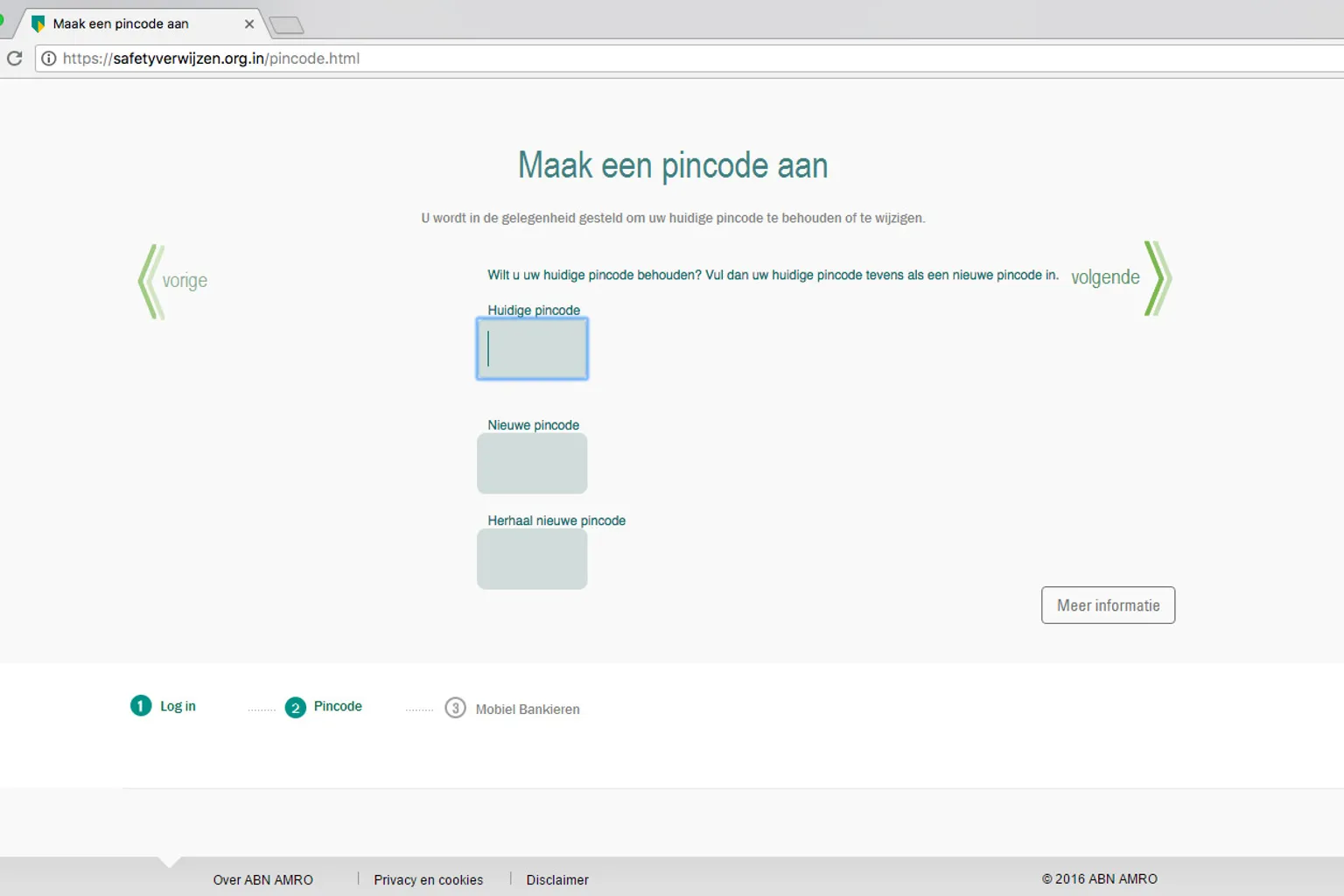Select the step 3 numbered circle
The height and width of the screenshot is (896, 1344).
point(455,708)
